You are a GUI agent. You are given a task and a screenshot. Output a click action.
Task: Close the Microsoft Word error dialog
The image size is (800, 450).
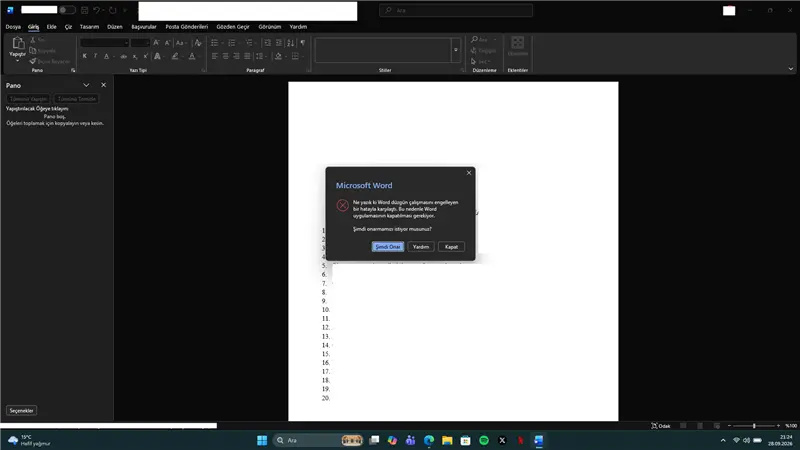point(469,173)
